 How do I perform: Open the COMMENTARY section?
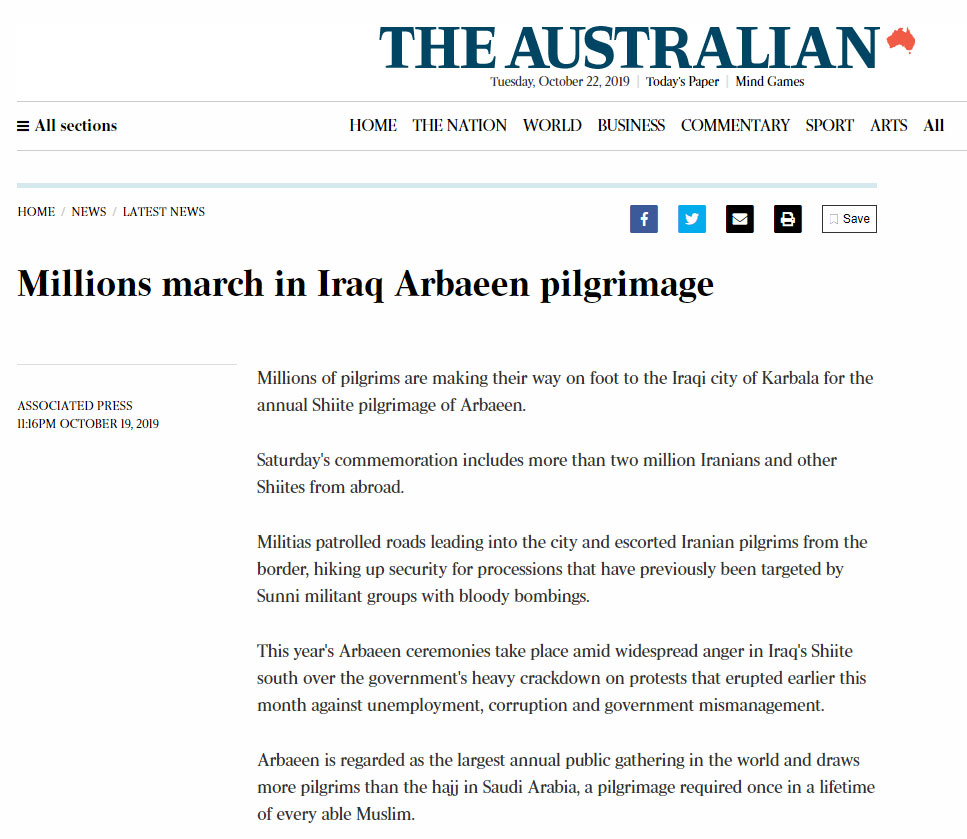[735, 126]
